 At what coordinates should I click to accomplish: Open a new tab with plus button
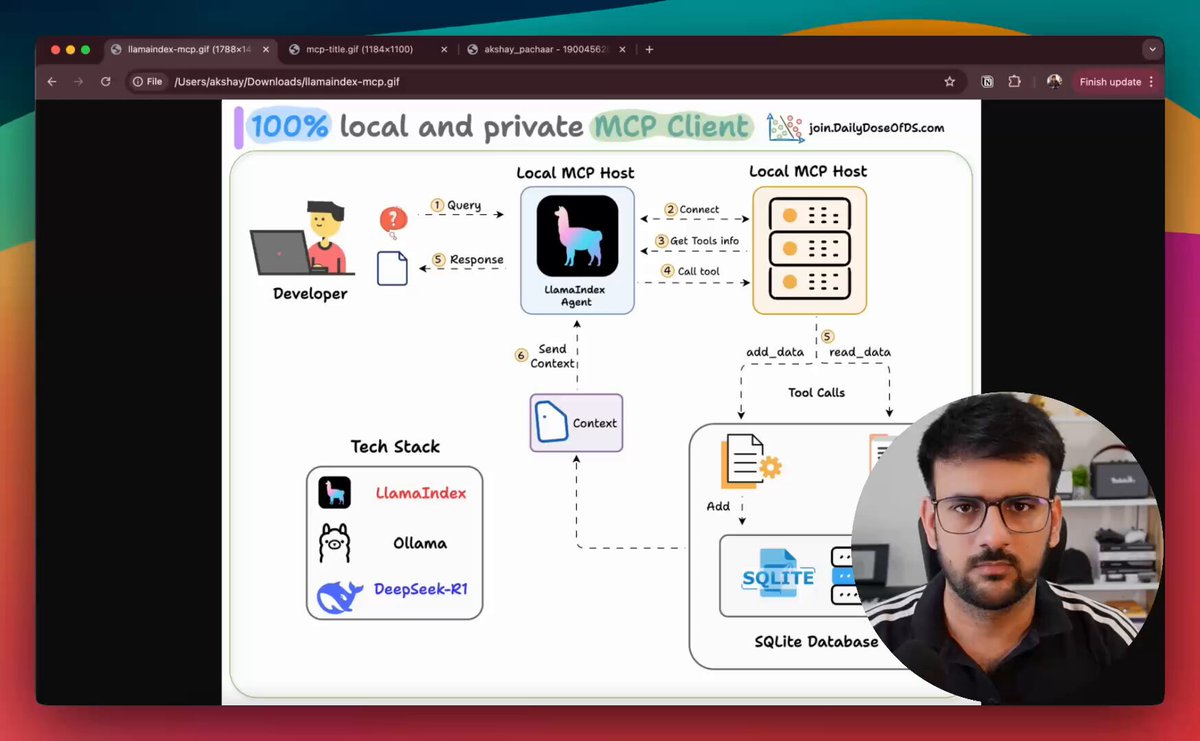click(x=649, y=49)
